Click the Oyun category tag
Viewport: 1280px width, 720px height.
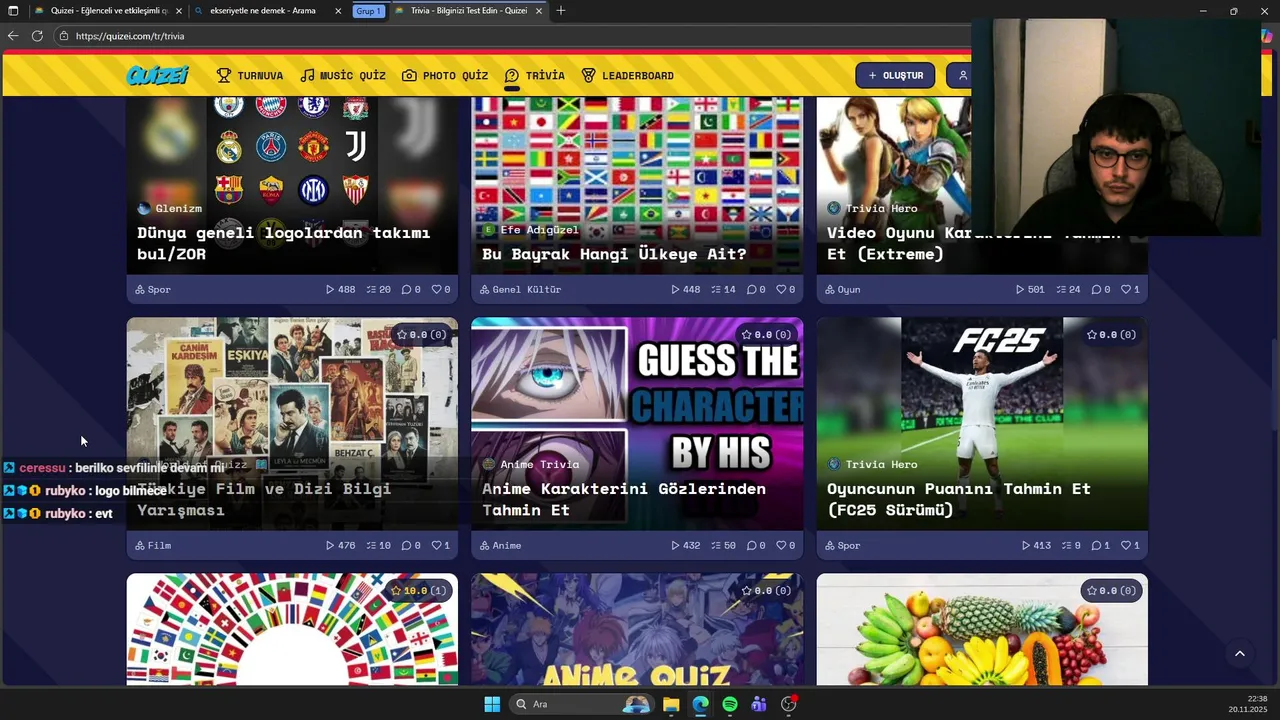pyautogui.click(x=842, y=289)
